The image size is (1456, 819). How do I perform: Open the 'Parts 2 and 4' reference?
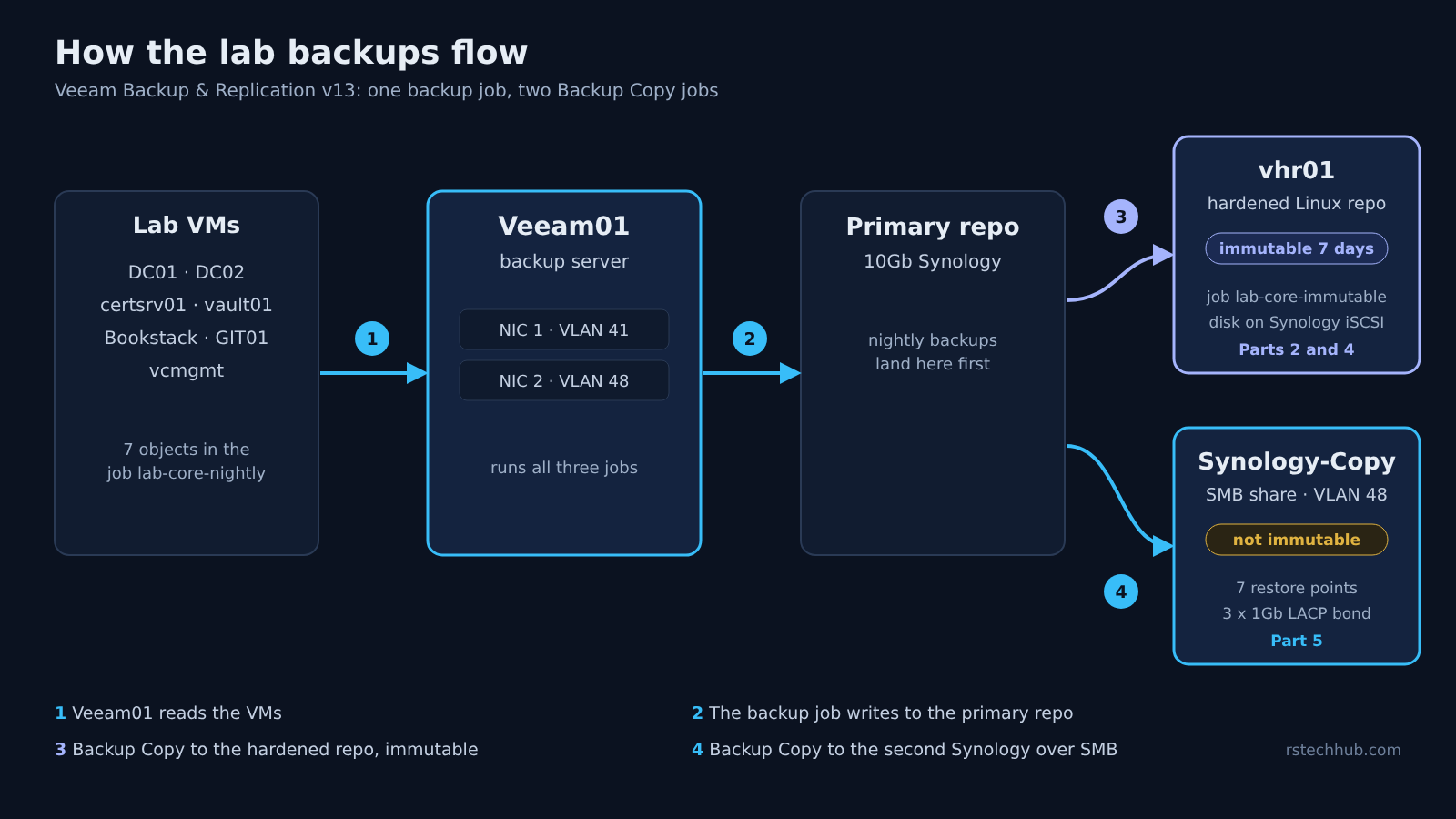click(1297, 349)
